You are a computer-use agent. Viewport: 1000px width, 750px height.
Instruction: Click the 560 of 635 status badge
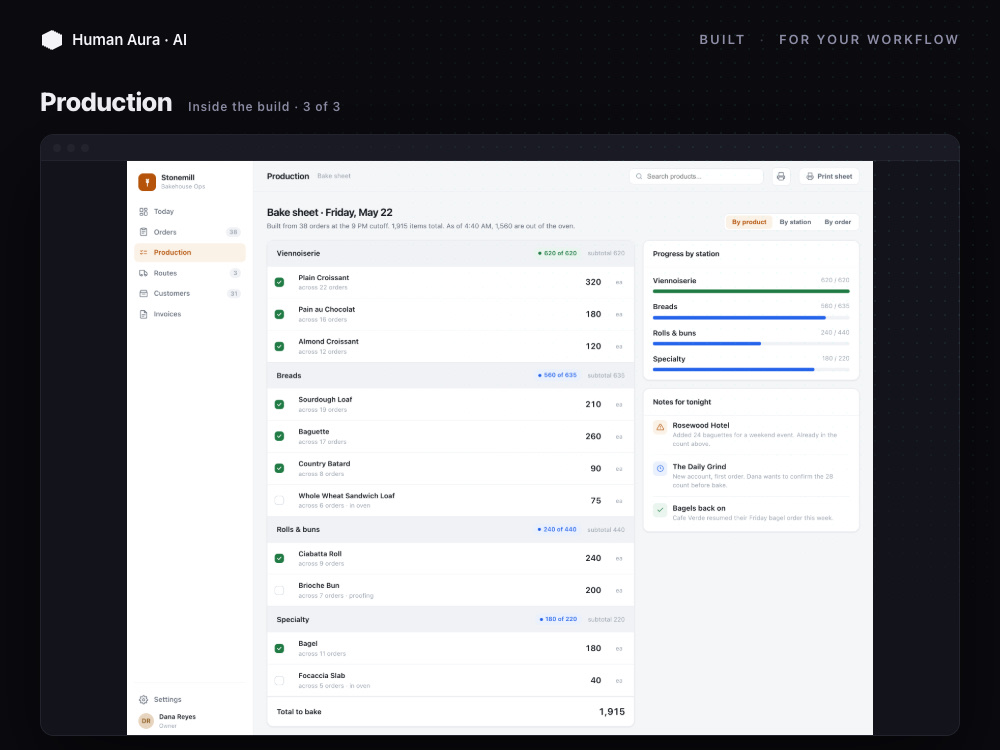(x=557, y=376)
